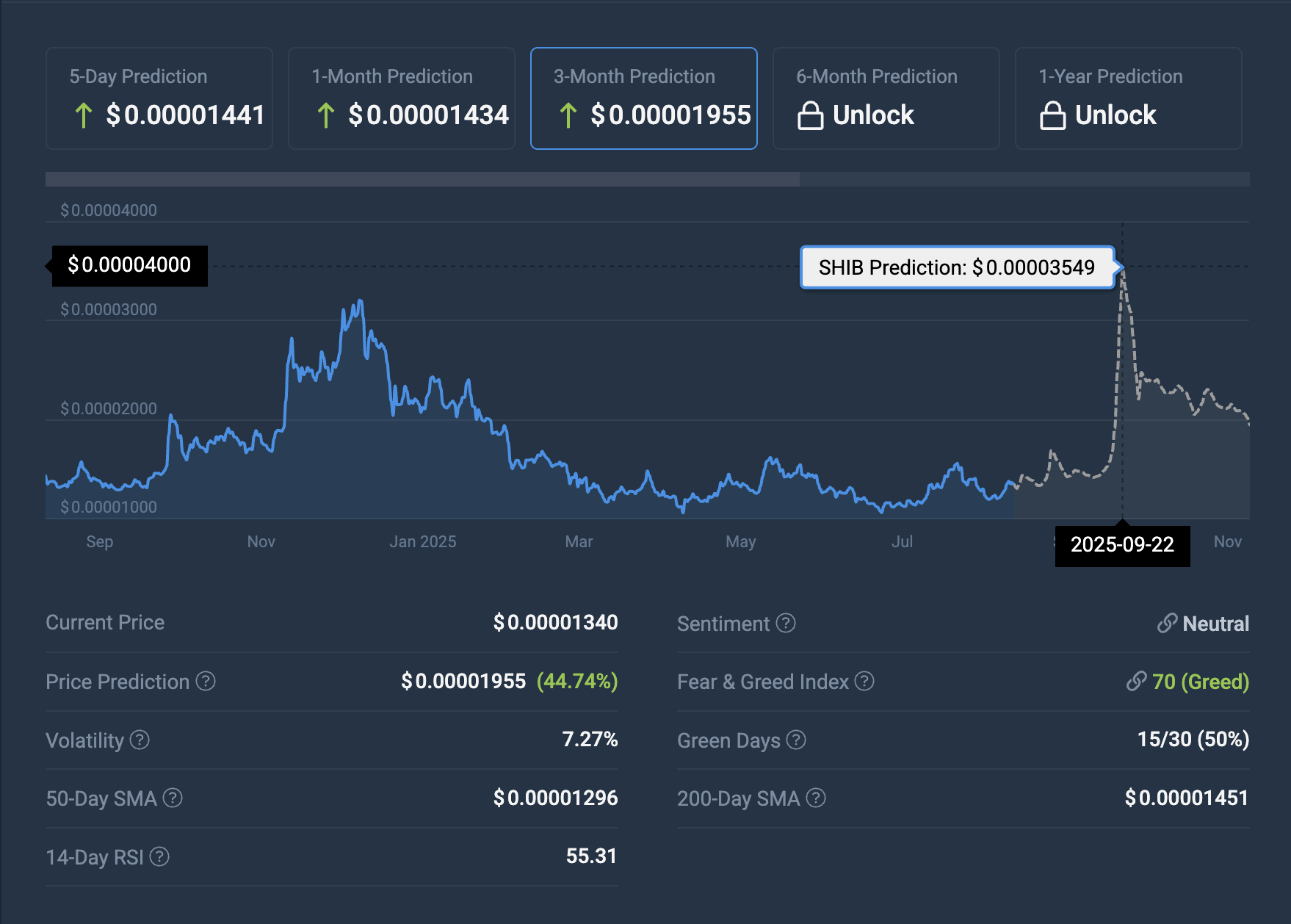Click the Jul axis label on chart

point(902,542)
